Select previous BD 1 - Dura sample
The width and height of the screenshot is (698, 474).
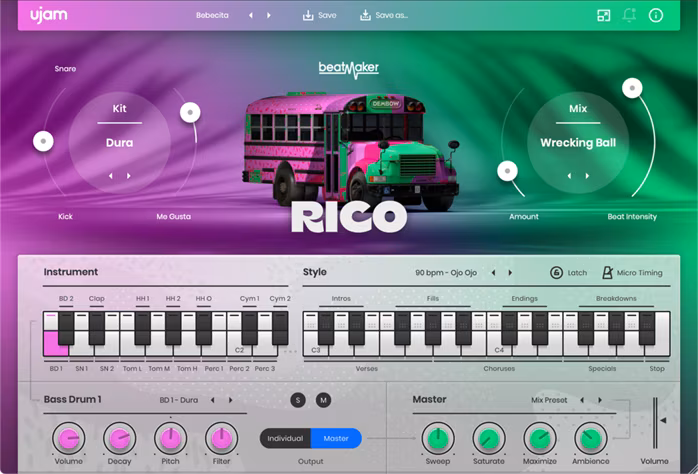213,400
